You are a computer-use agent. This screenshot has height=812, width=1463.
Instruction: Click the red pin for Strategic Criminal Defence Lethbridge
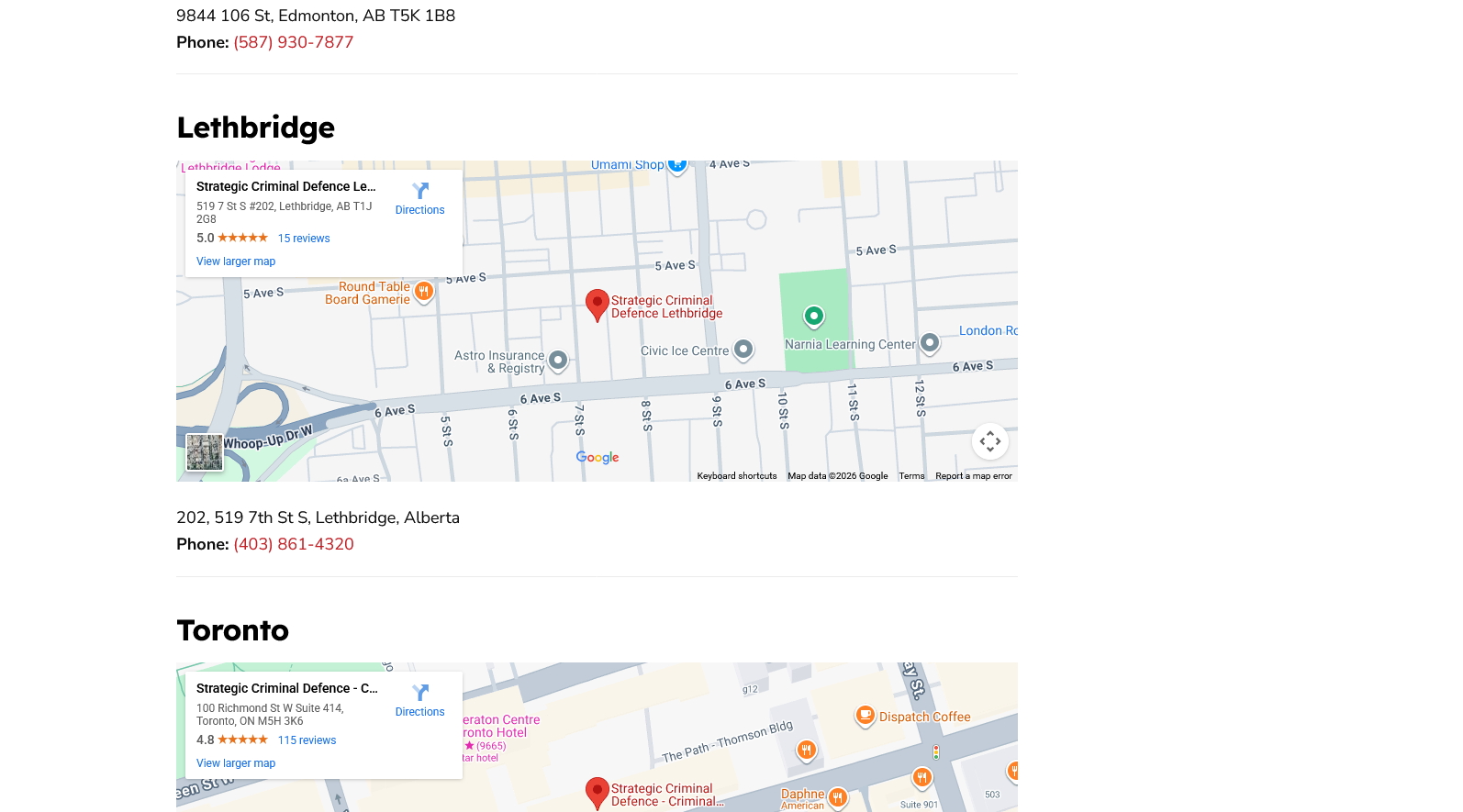click(597, 306)
